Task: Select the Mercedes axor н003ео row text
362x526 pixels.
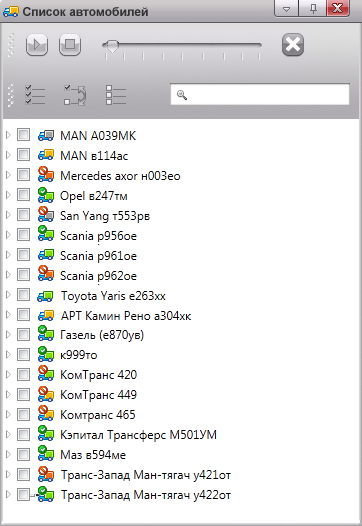Action: 120,176
